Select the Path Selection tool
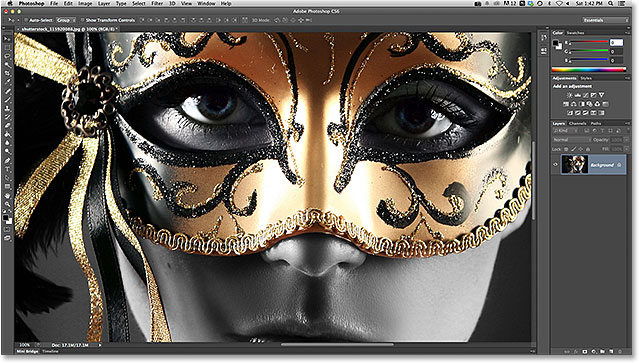639x363 pixels. (x=7, y=178)
